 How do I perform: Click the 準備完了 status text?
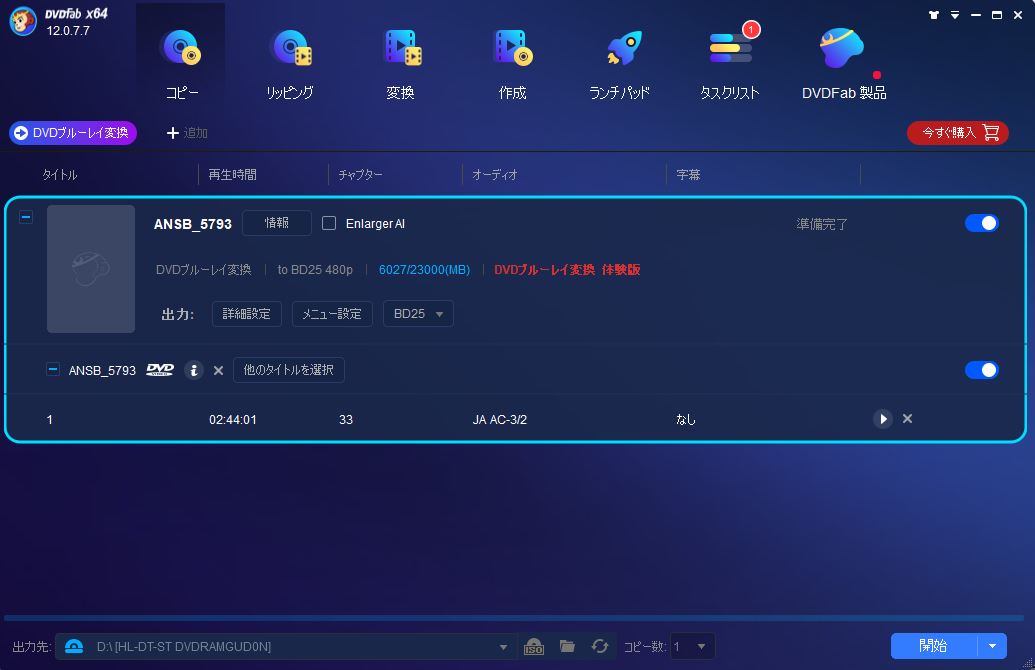click(x=822, y=224)
